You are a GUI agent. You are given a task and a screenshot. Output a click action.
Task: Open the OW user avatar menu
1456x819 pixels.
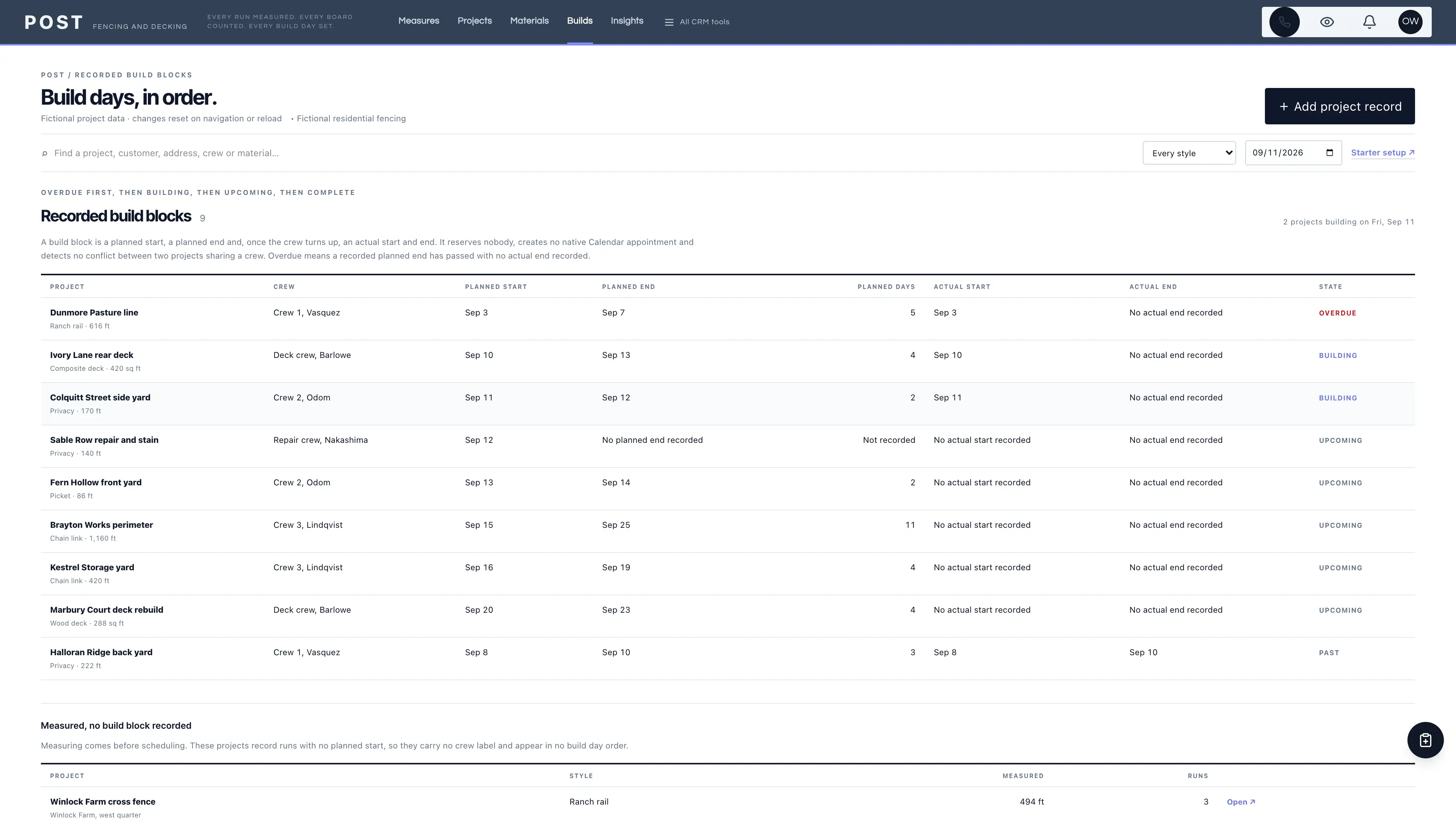(1410, 22)
